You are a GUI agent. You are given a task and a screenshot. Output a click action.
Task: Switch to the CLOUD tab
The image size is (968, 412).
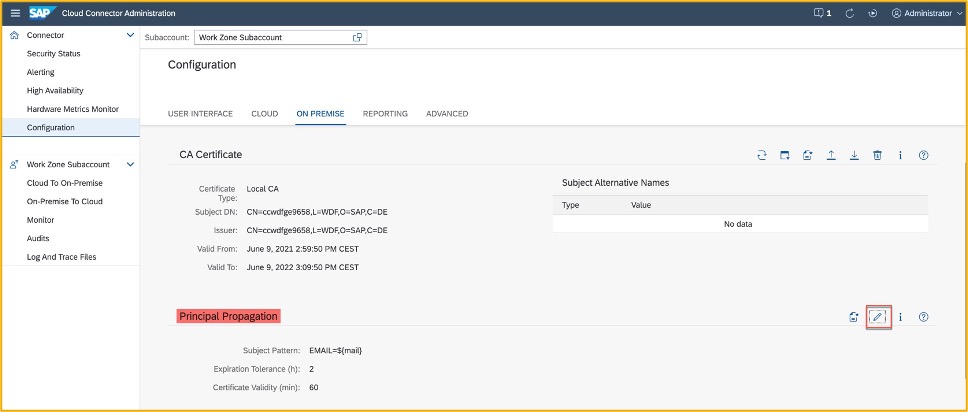click(265, 114)
